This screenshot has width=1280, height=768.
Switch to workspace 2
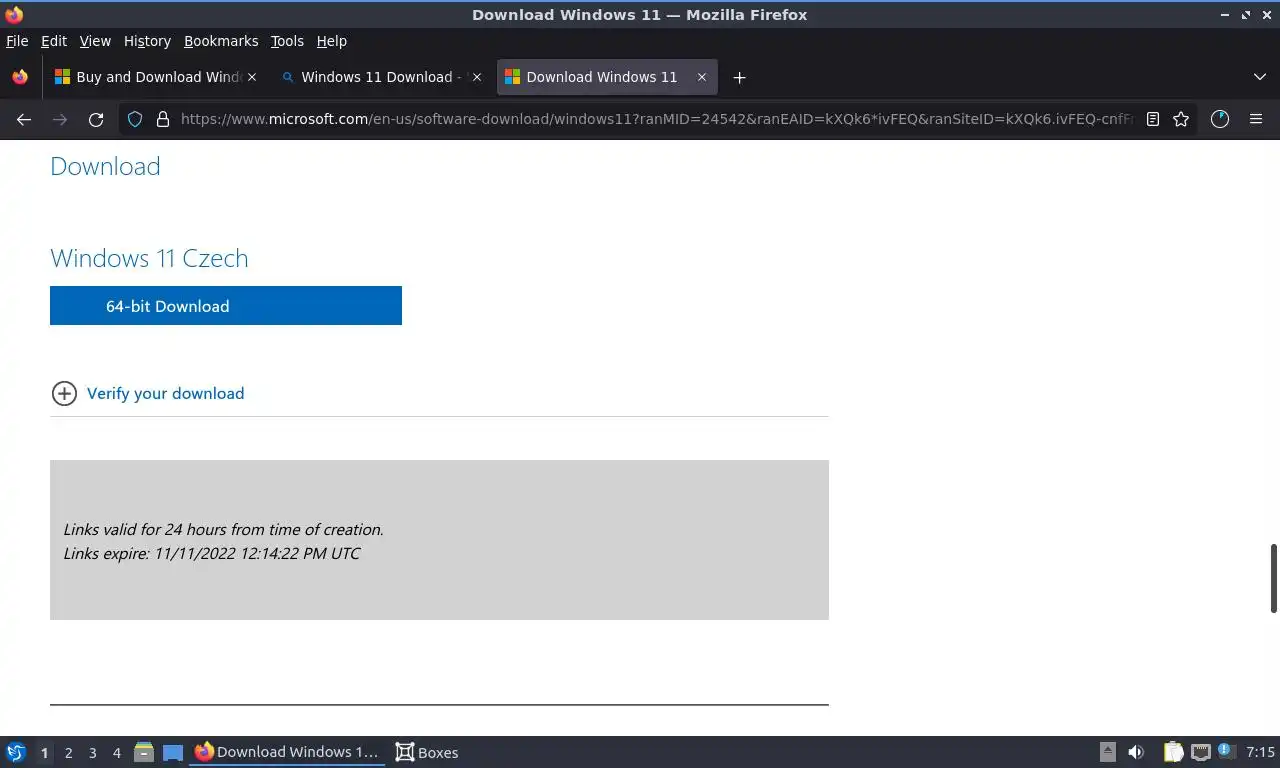tap(68, 752)
